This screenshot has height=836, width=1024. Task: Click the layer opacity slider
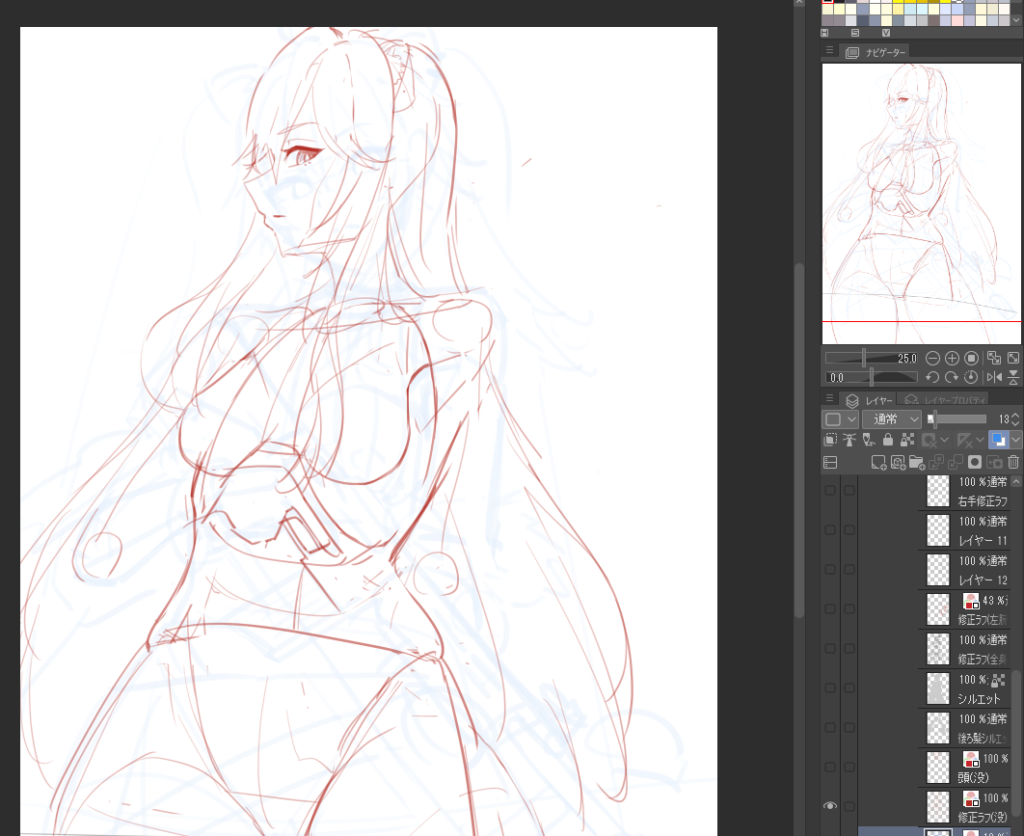point(960,419)
